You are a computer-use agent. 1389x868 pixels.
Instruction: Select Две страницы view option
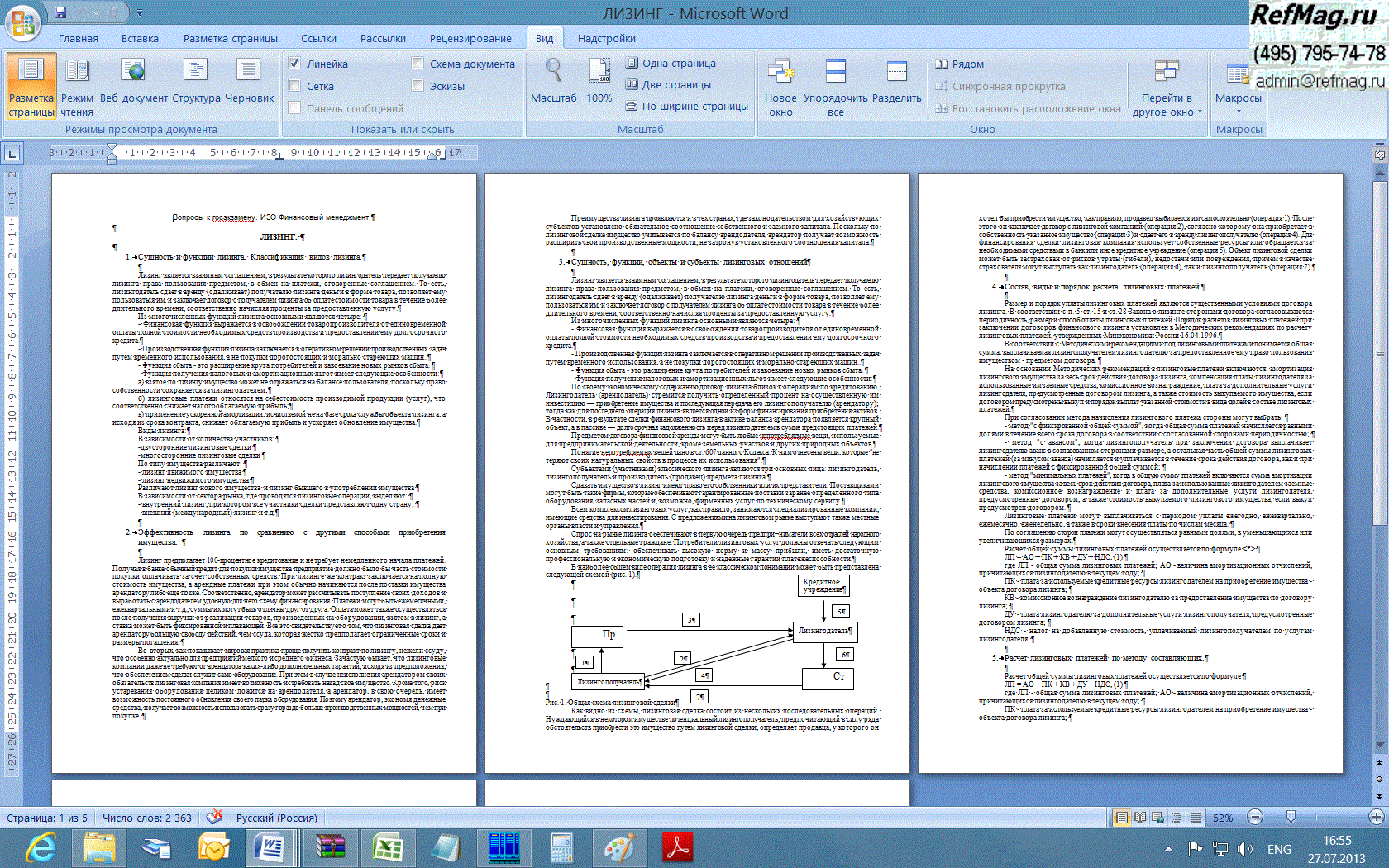click(x=668, y=84)
